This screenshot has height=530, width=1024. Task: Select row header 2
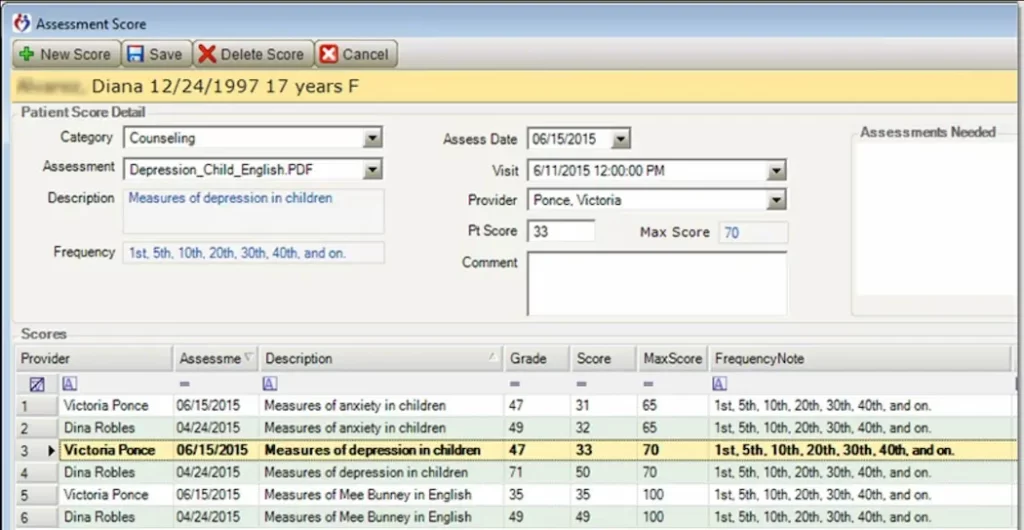pyautogui.click(x=37, y=428)
